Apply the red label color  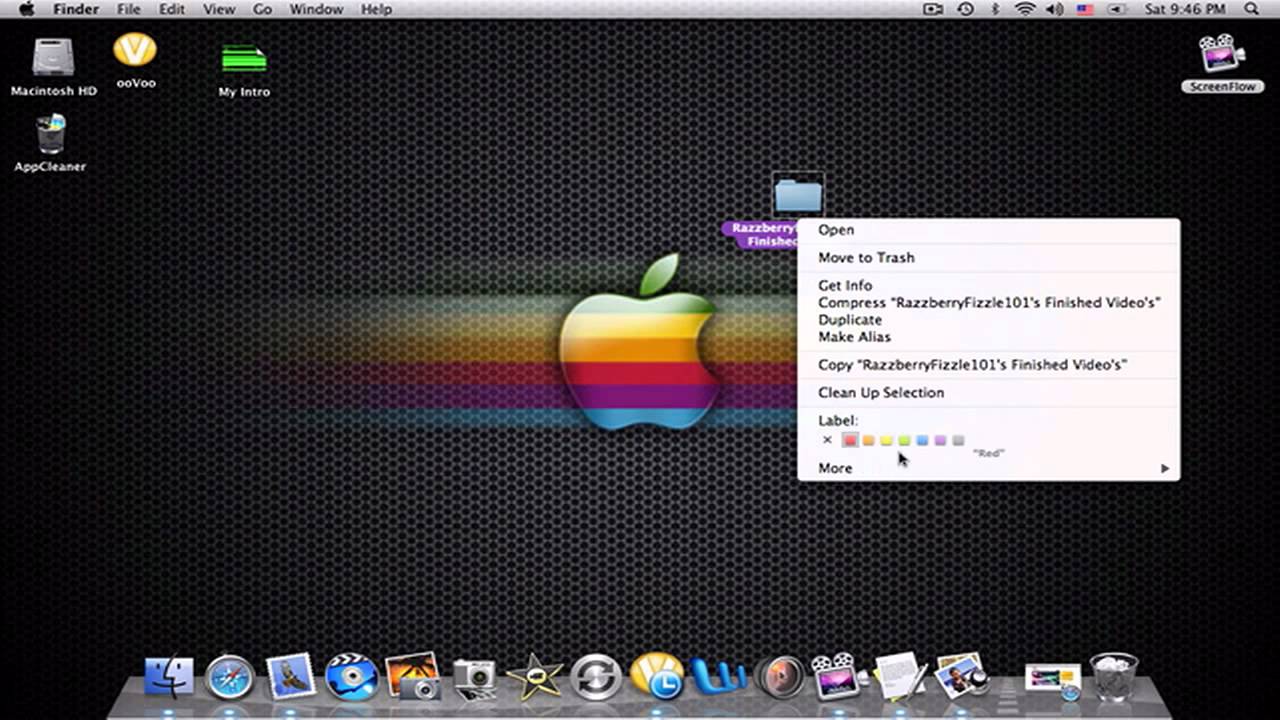[850, 440]
